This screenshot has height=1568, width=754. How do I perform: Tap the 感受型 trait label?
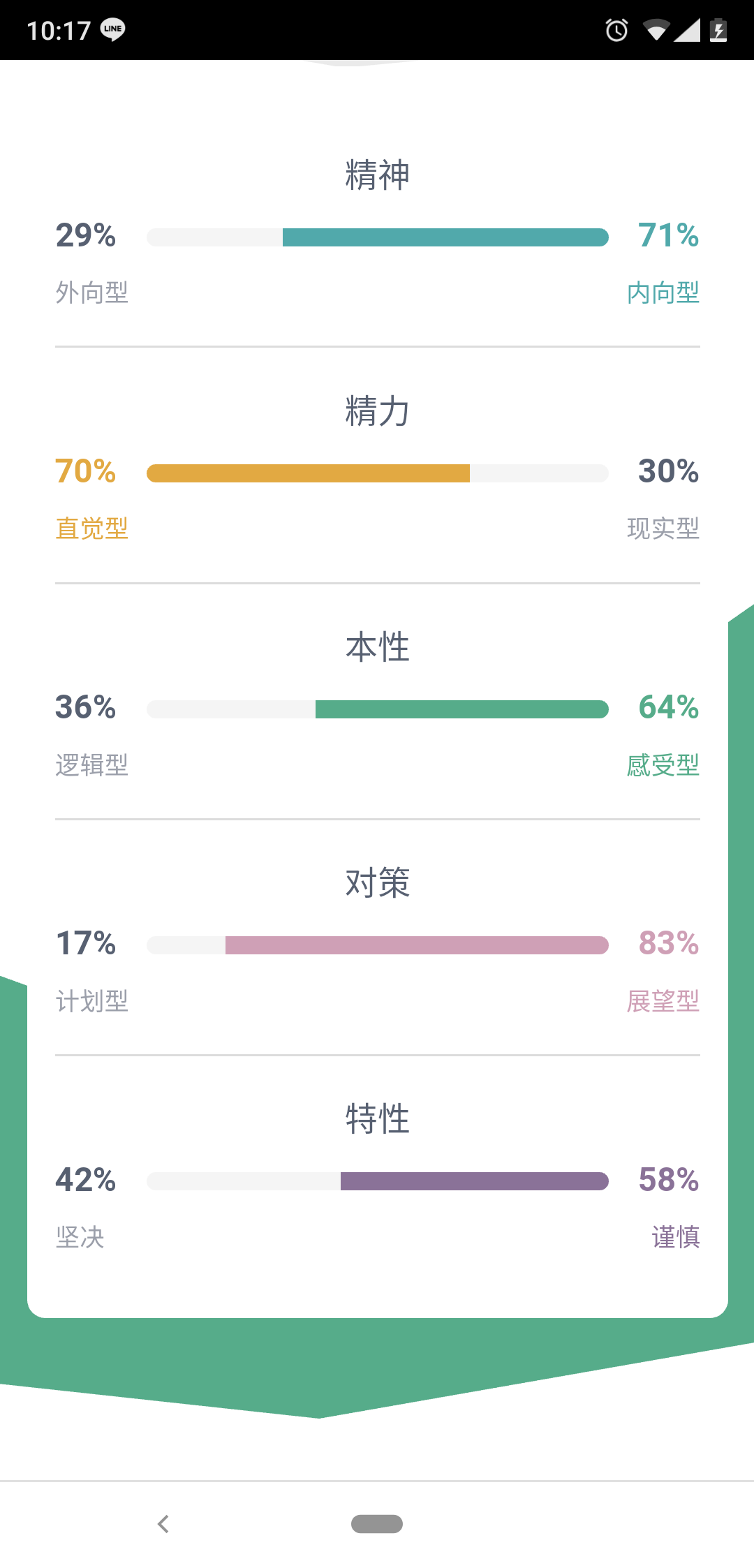click(x=663, y=765)
